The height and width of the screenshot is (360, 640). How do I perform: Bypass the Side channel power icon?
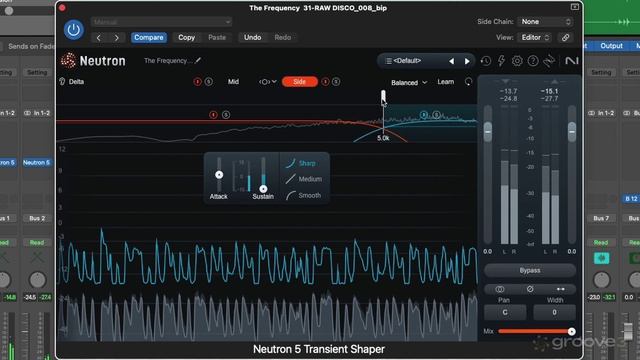(x=325, y=82)
